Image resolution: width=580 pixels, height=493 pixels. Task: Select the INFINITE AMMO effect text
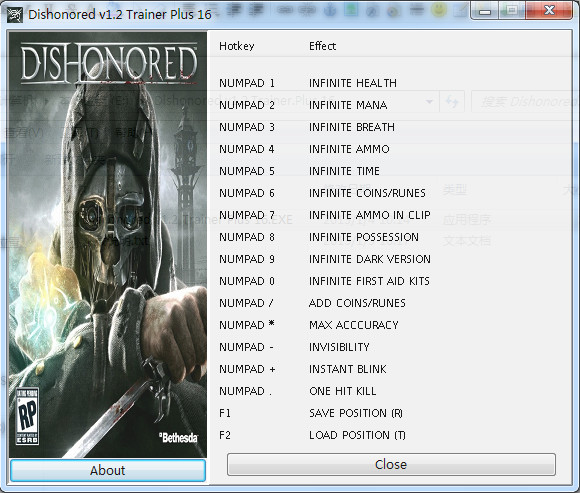click(349, 149)
